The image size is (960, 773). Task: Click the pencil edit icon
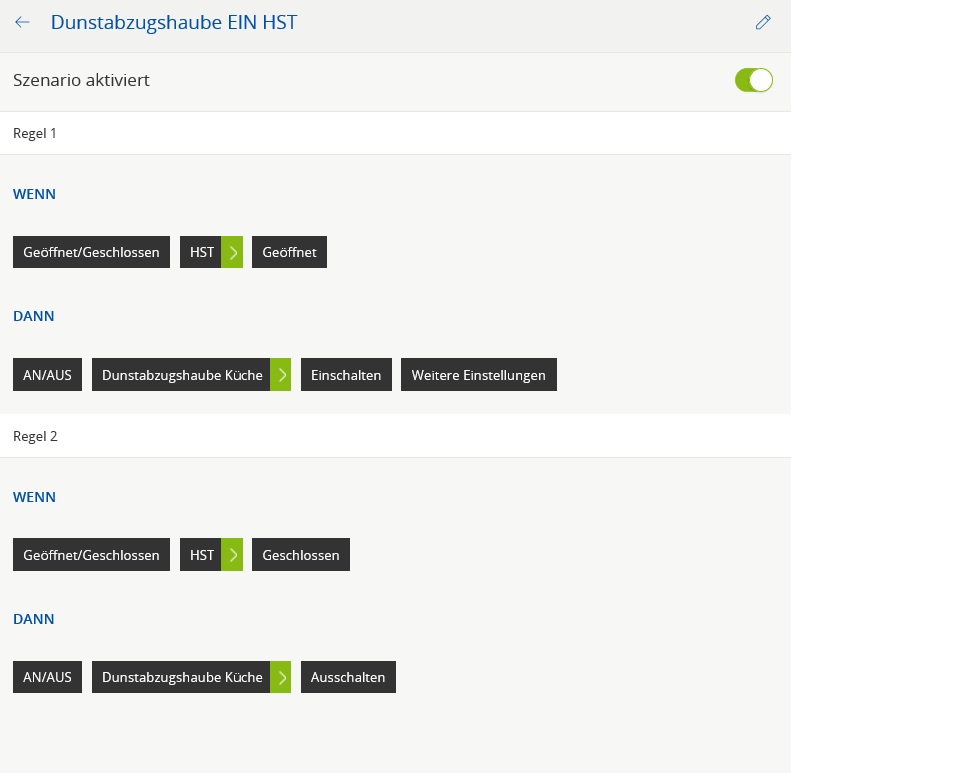(763, 22)
